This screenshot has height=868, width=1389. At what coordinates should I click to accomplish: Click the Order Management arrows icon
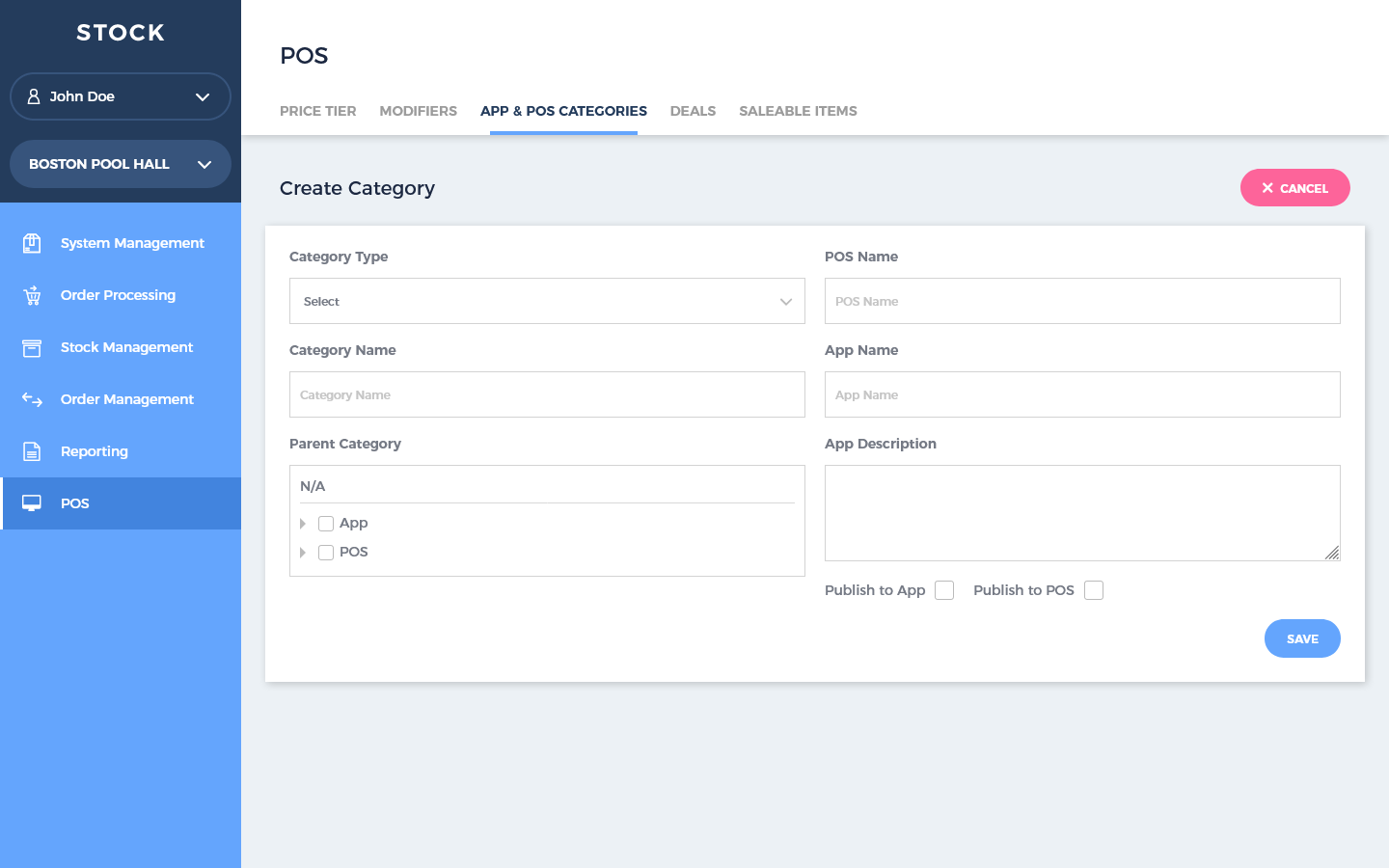point(32,399)
